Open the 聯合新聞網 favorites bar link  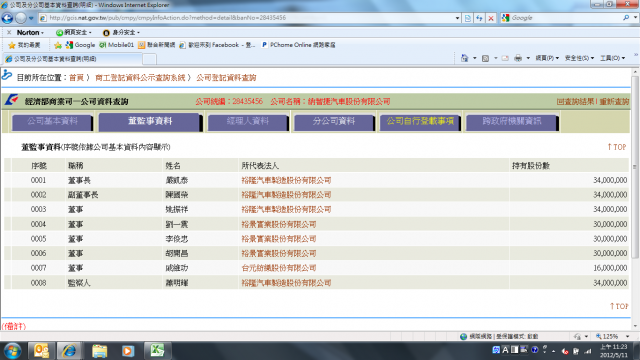pos(157,45)
